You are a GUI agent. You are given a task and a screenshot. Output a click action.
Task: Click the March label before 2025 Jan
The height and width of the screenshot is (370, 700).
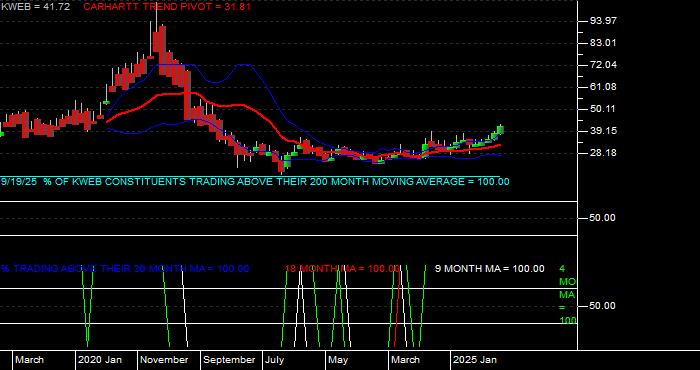[x=405, y=360]
